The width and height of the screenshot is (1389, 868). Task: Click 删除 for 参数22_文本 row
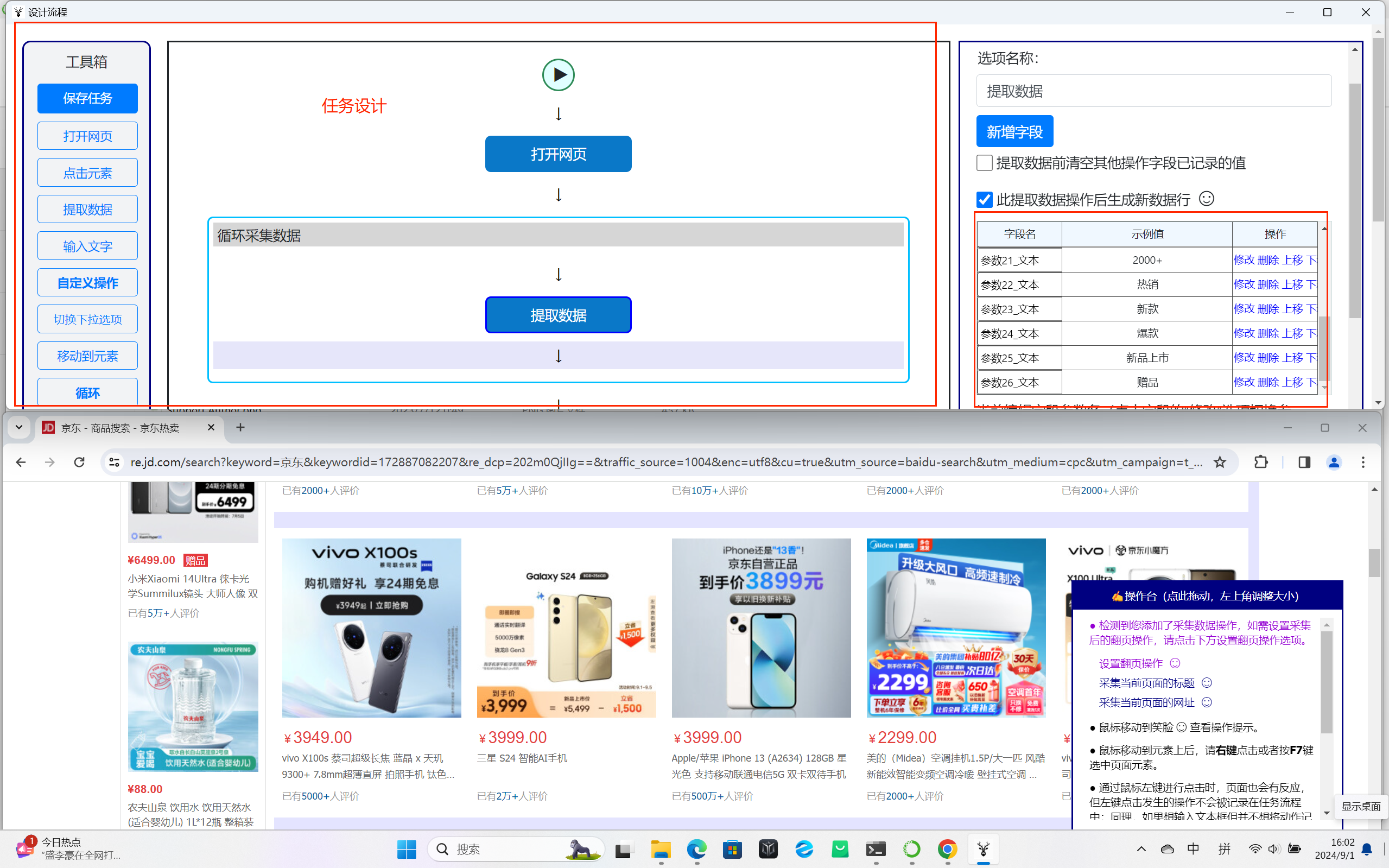click(x=1268, y=285)
